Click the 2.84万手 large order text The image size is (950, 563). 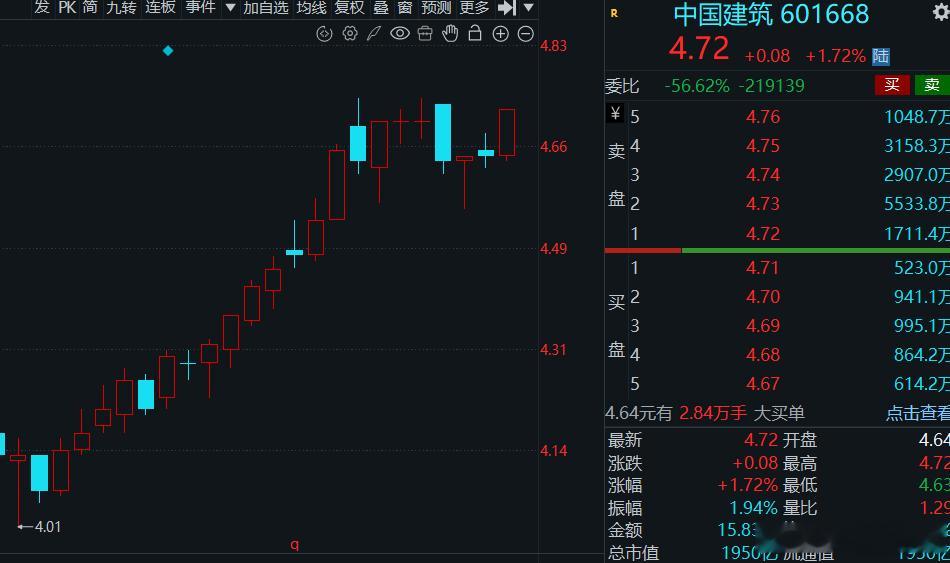point(712,413)
